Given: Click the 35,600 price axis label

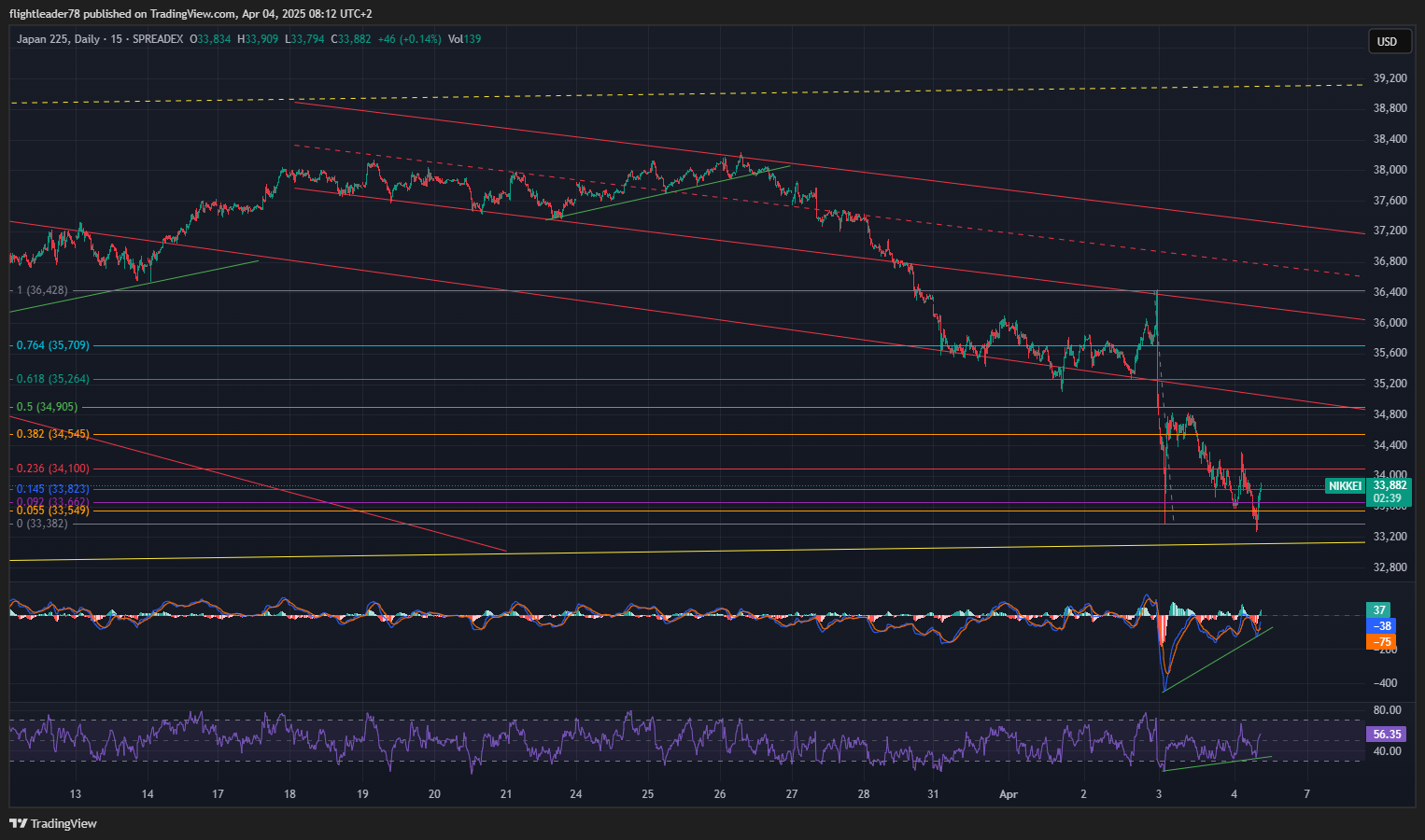Looking at the screenshot, I should (x=1390, y=353).
